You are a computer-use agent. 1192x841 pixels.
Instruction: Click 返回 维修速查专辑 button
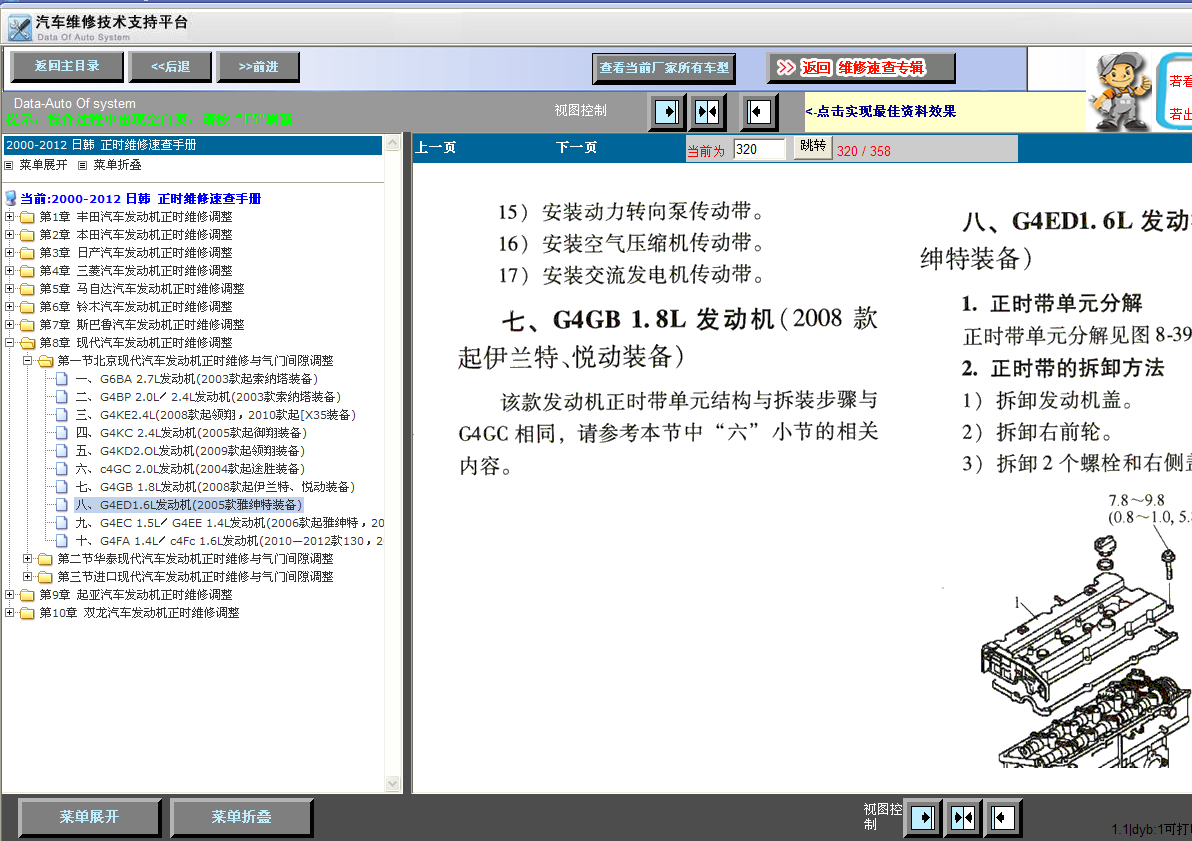pyautogui.click(x=861, y=68)
